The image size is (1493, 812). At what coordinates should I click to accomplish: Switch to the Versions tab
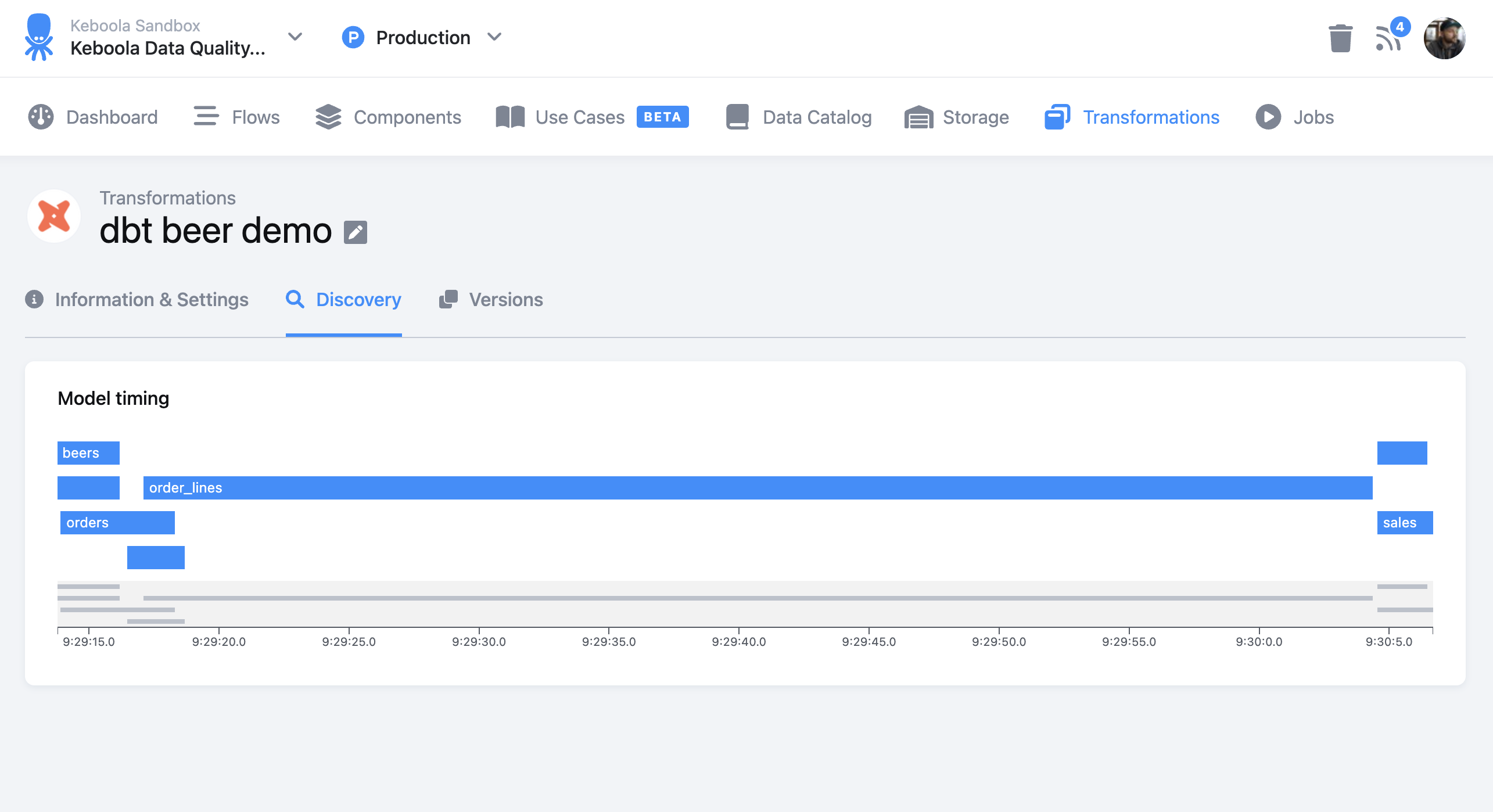pyautogui.click(x=491, y=299)
